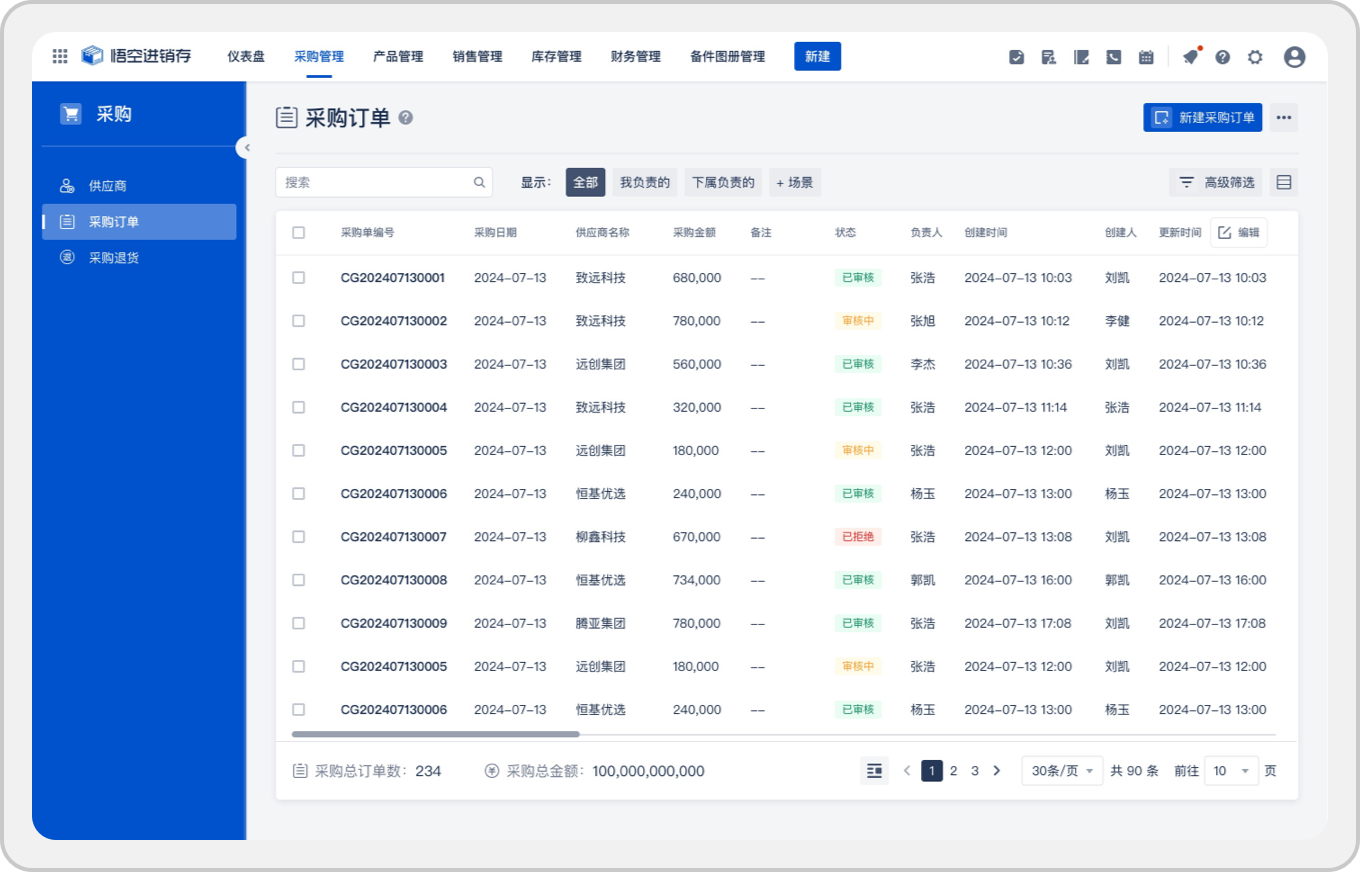Select 采购管理 in top navigation
The height and width of the screenshot is (872, 1360).
(319, 57)
